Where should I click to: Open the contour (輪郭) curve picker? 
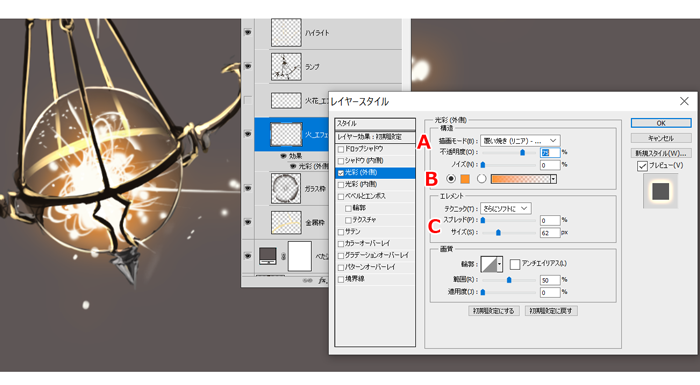[x=491, y=264]
